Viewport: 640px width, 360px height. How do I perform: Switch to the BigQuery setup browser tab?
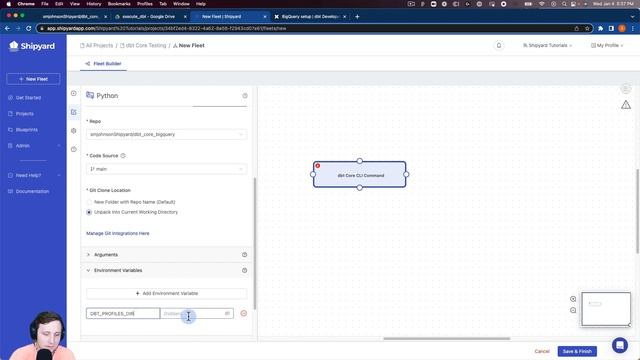310,17
